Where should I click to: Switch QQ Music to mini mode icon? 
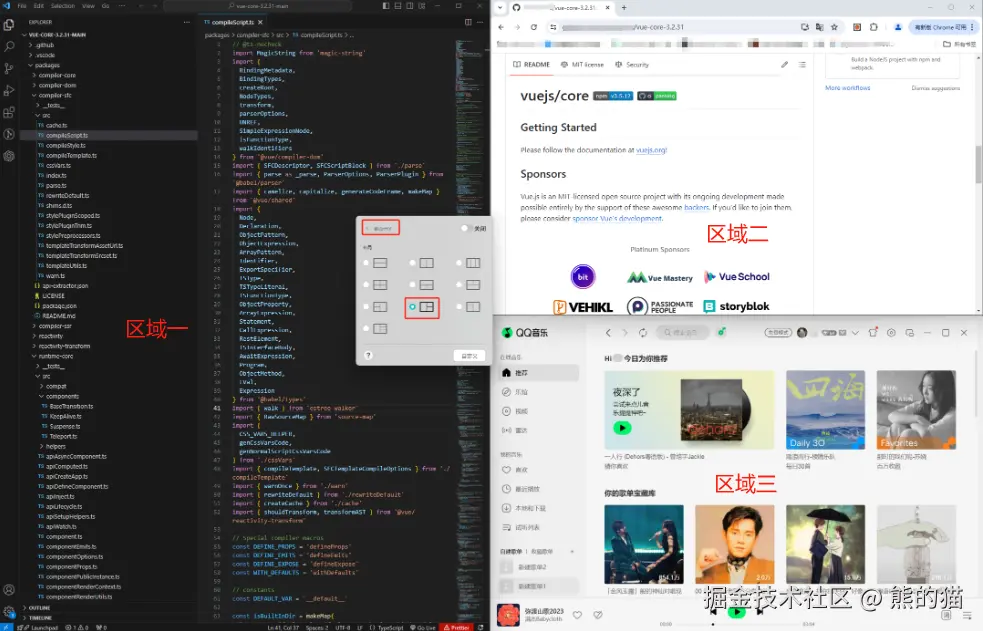pyautogui.click(x=909, y=333)
